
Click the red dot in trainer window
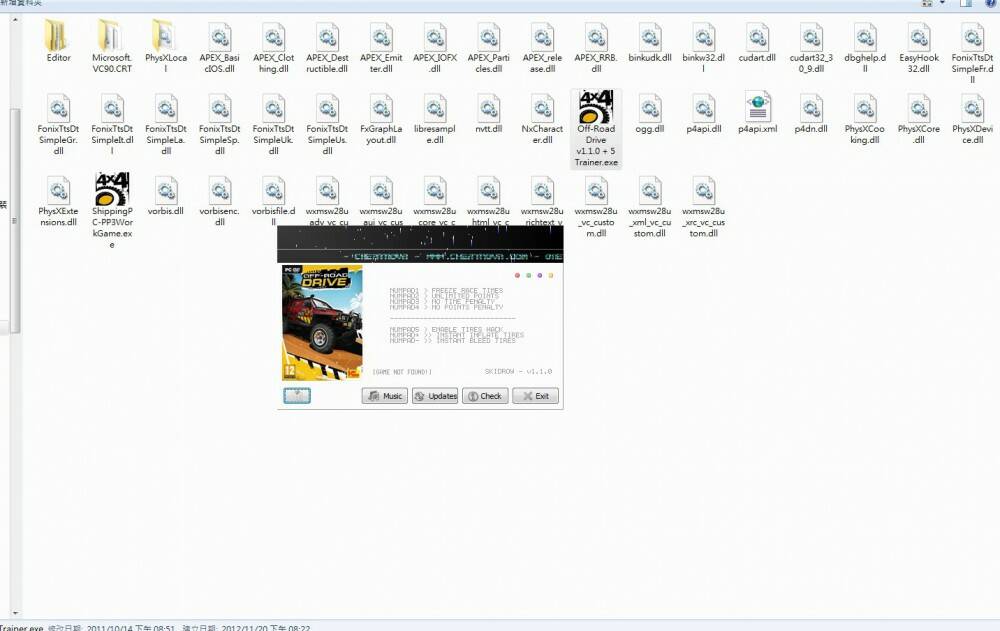[517, 276]
